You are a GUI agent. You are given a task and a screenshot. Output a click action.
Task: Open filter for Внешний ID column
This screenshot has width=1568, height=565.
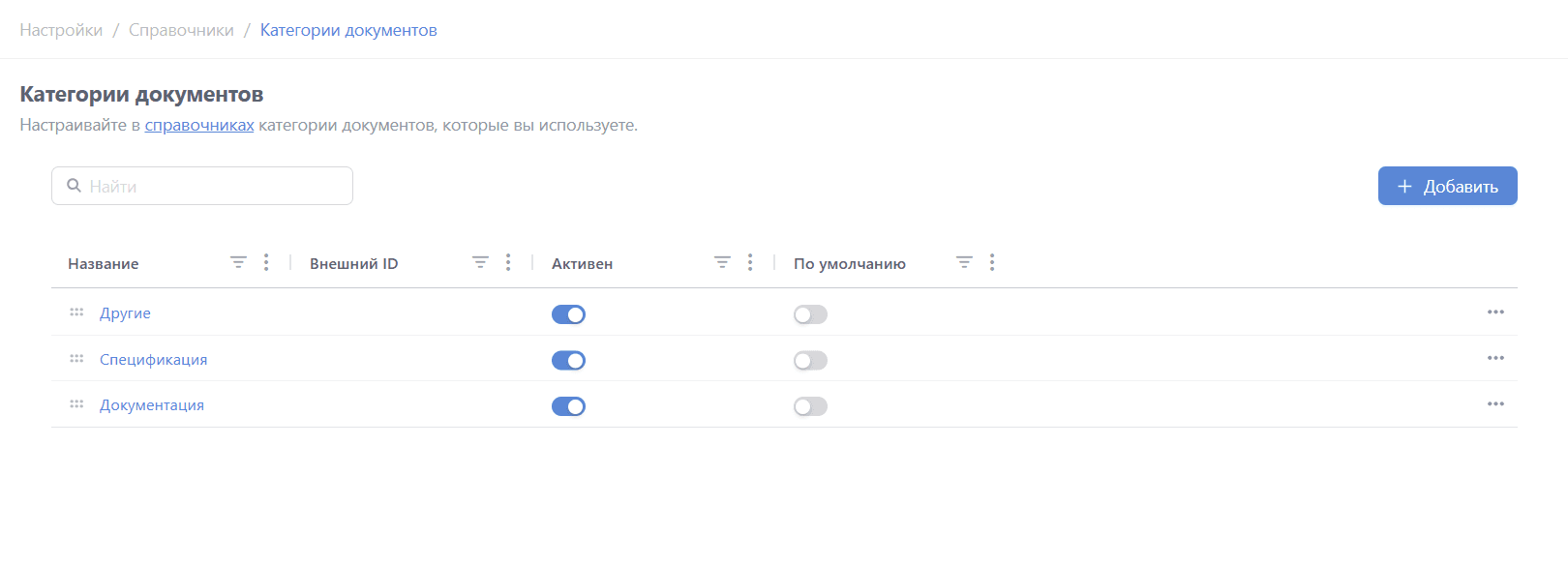pyautogui.click(x=480, y=262)
